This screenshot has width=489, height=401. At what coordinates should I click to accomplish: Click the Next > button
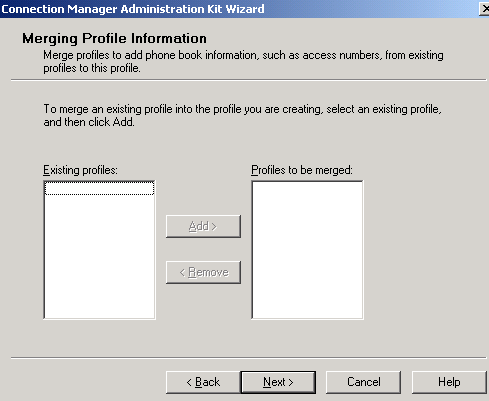point(278,382)
